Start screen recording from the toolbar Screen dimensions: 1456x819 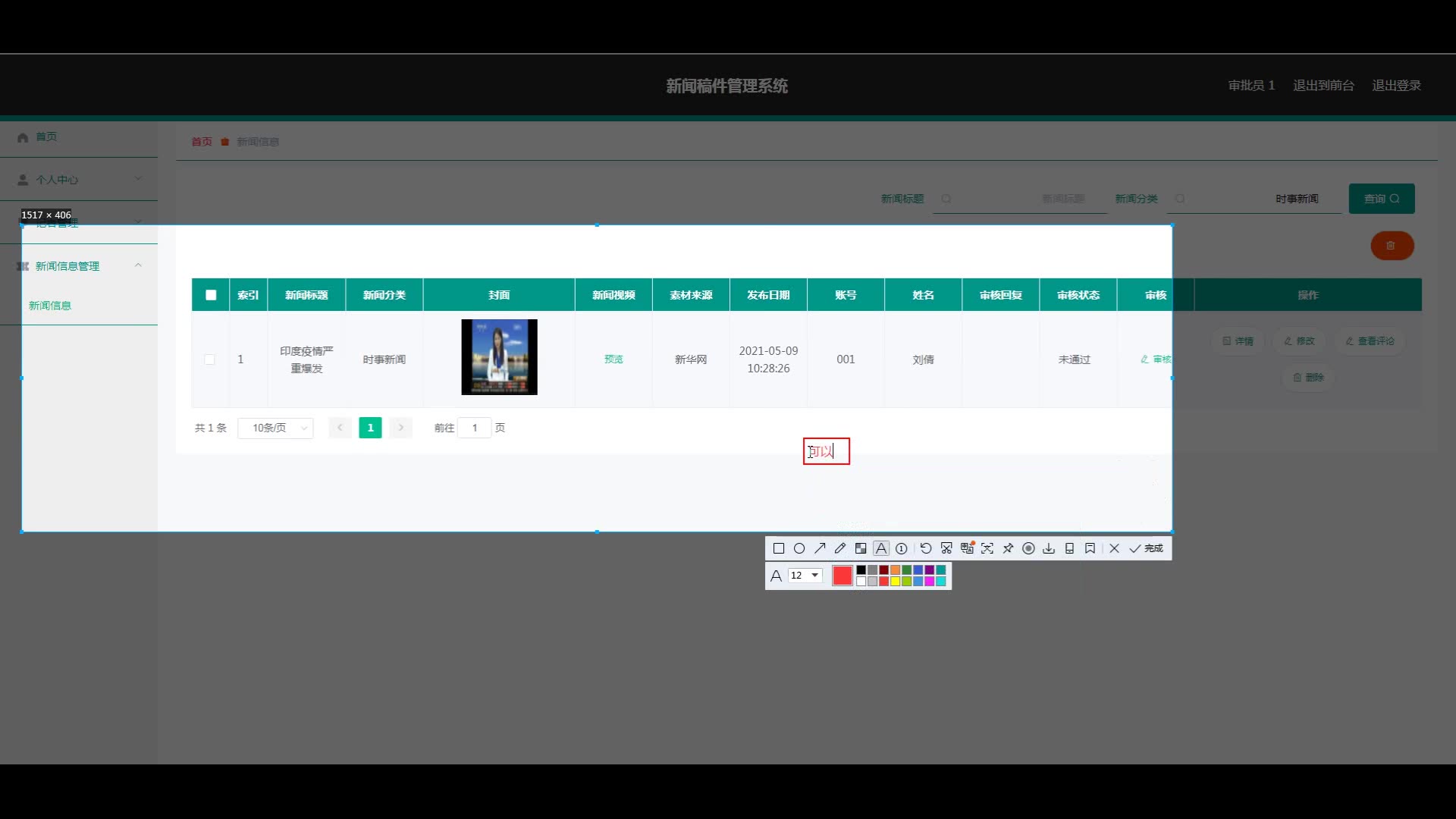pyautogui.click(x=1028, y=548)
